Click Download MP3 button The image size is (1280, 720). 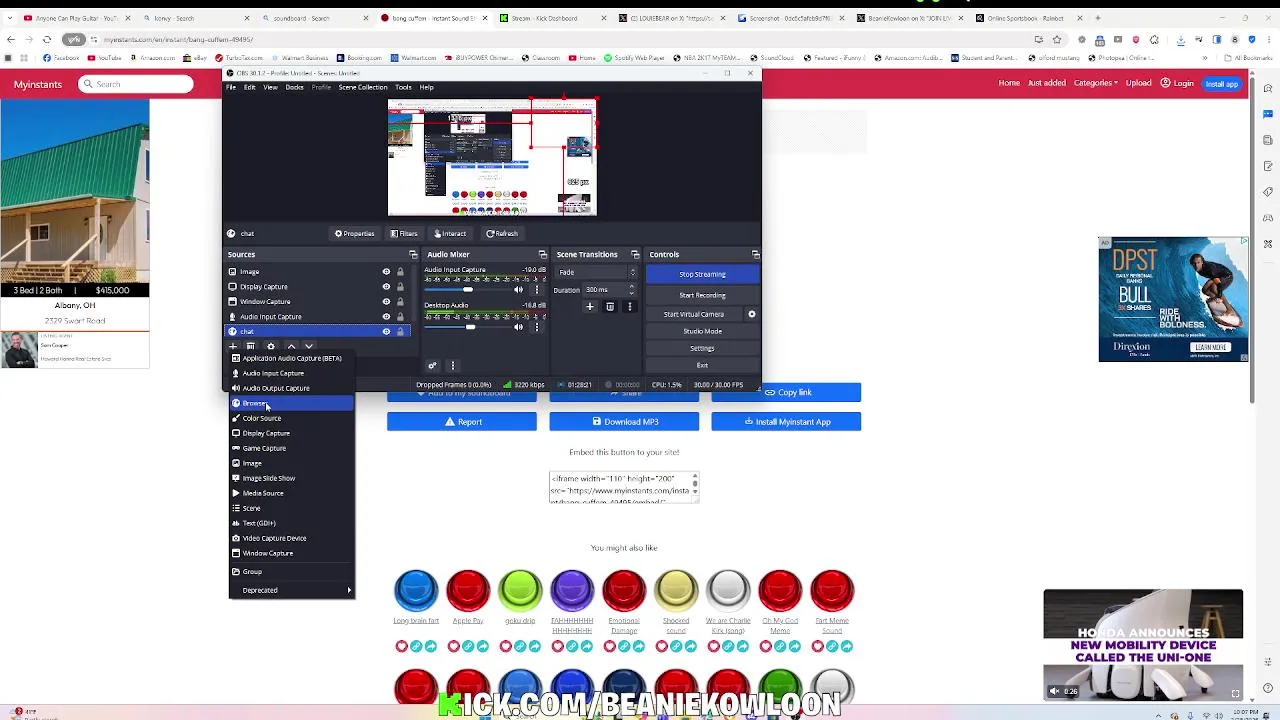coord(624,422)
